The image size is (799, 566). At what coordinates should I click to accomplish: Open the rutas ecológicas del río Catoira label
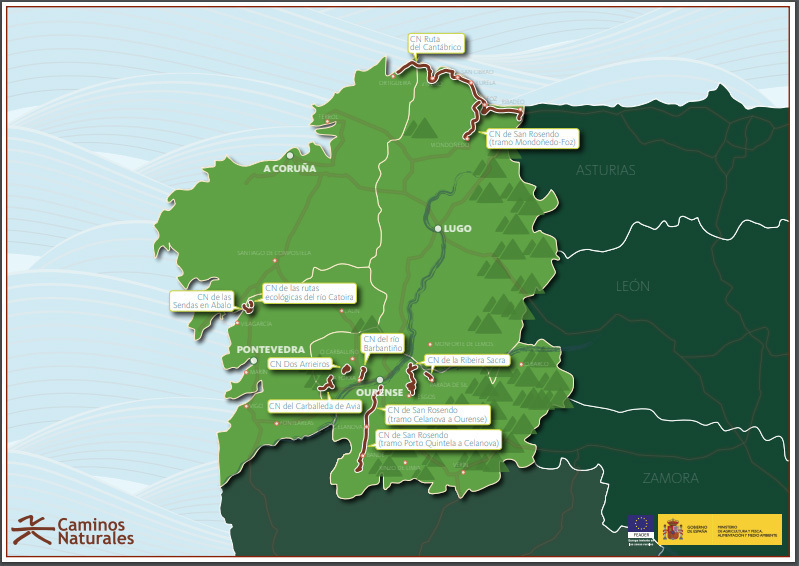pos(308,292)
